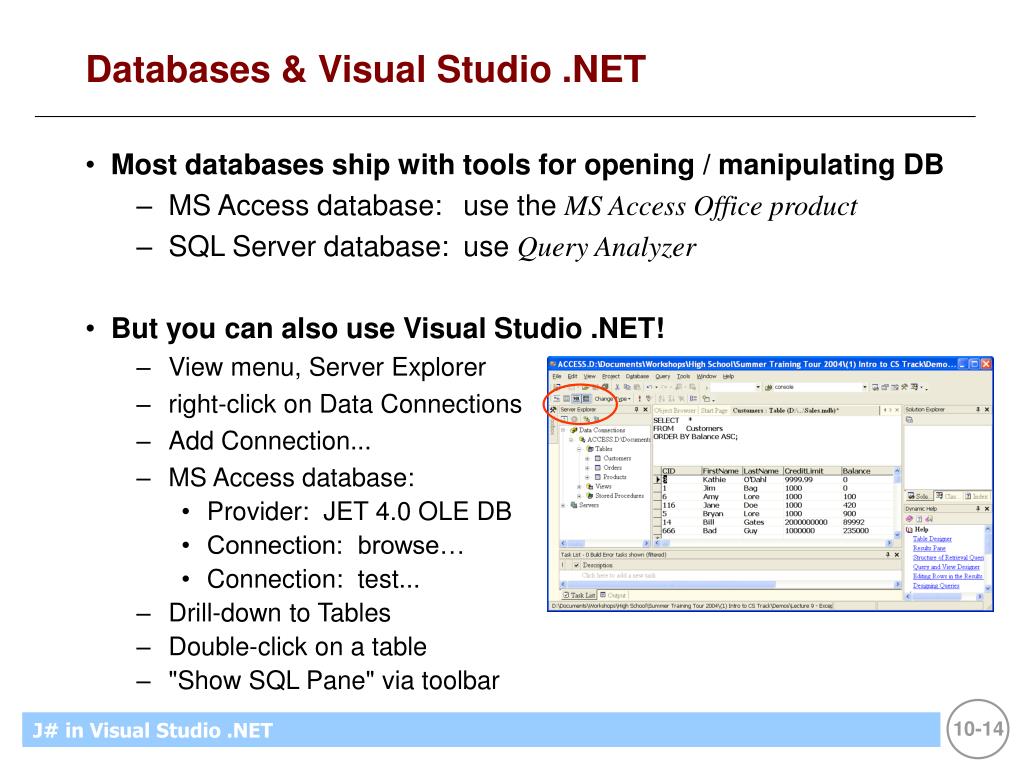The image size is (1024, 768).
Task: Open the Editing Rows in the Results link
Action: (x=948, y=576)
